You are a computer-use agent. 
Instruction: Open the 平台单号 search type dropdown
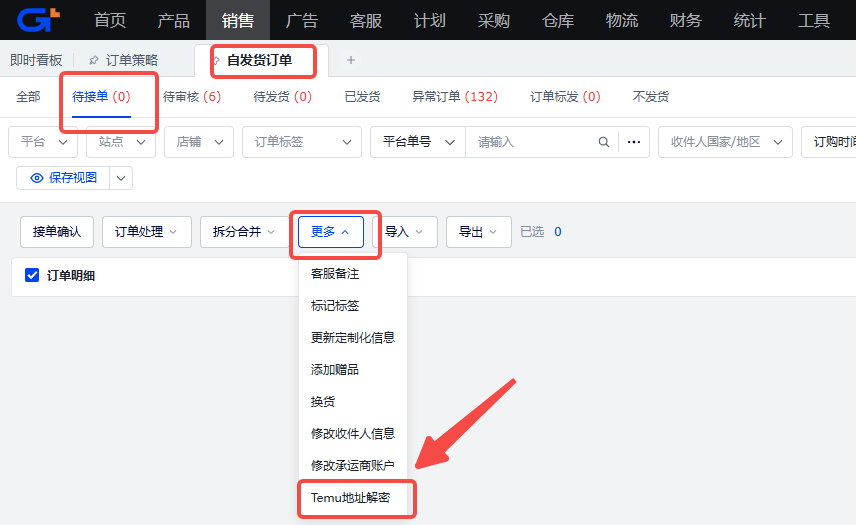coord(418,142)
